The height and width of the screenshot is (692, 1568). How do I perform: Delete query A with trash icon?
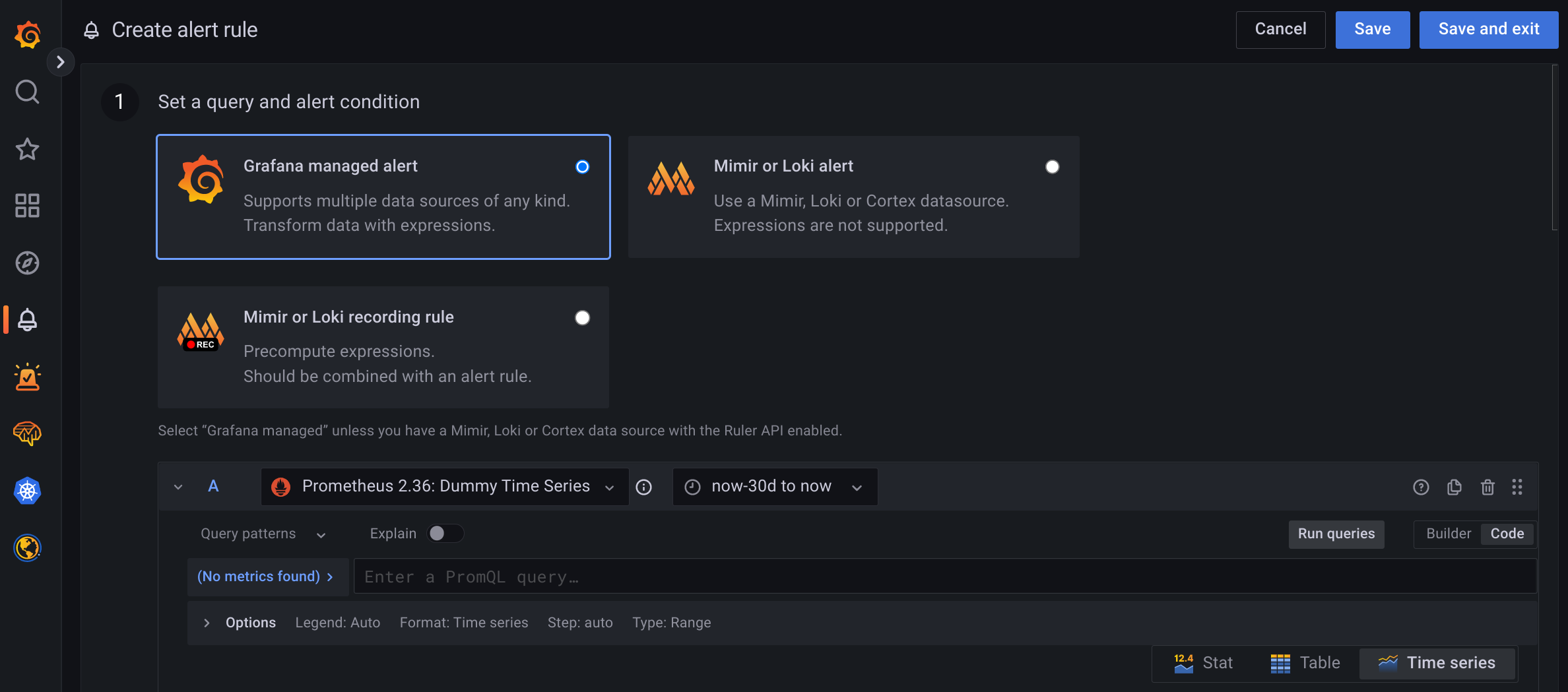(x=1487, y=487)
